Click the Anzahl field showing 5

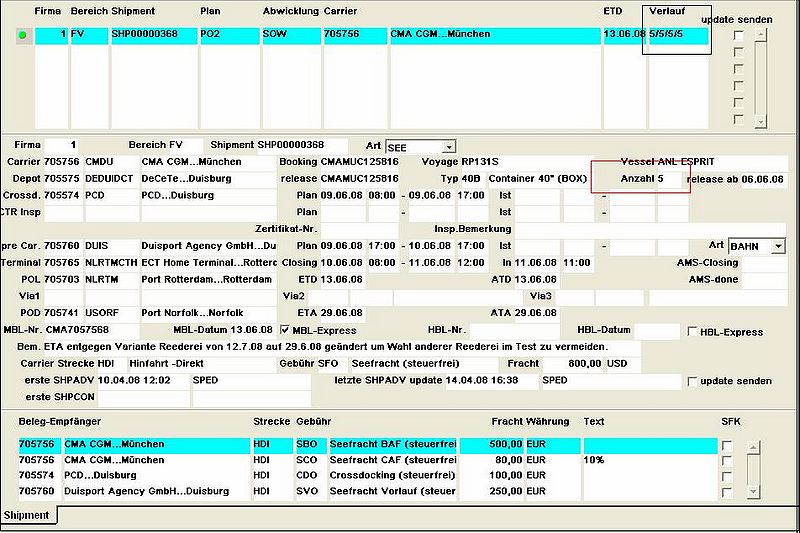pyautogui.click(x=669, y=179)
